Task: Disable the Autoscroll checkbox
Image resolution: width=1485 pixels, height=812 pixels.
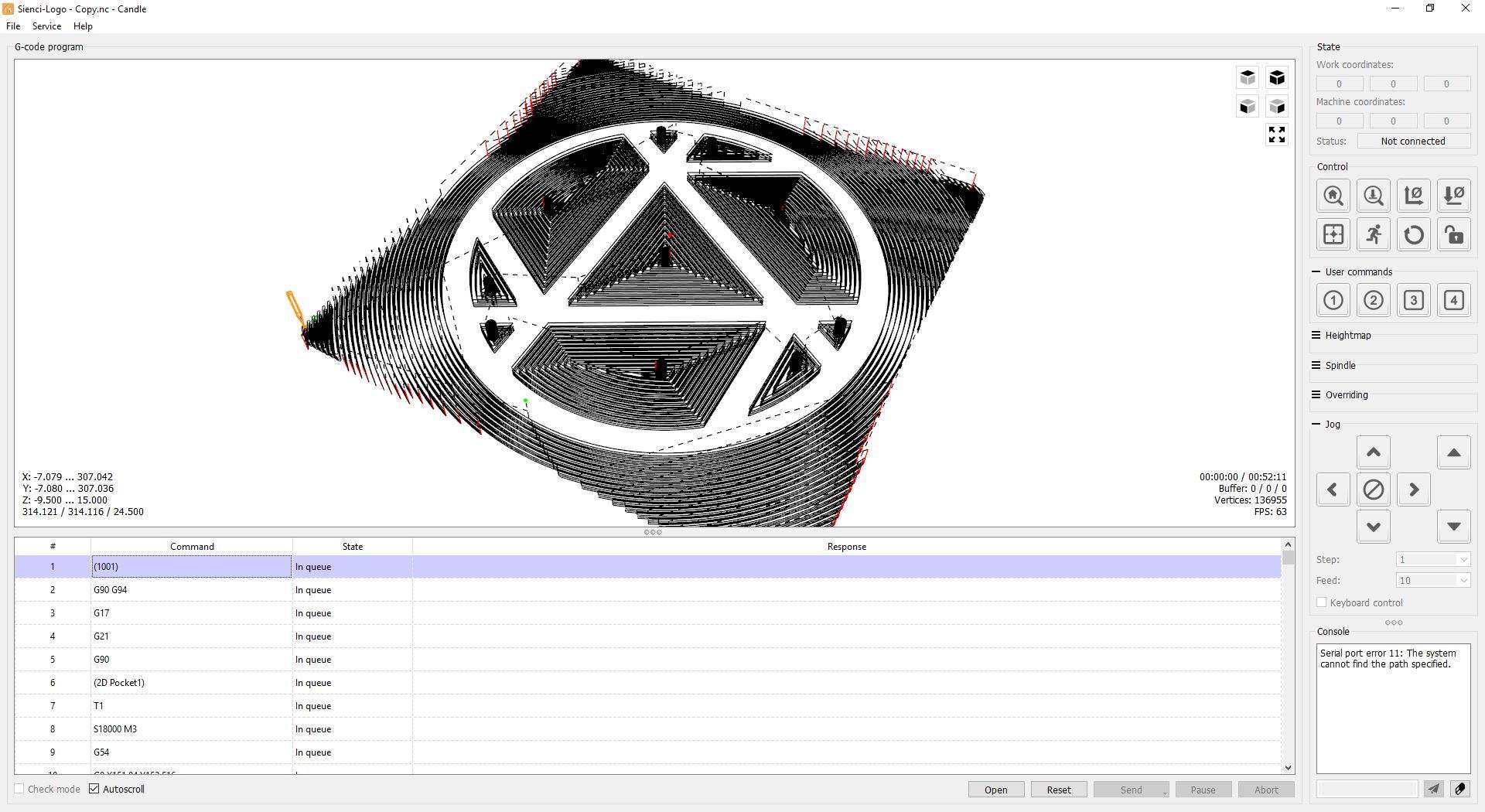Action: coord(94,789)
